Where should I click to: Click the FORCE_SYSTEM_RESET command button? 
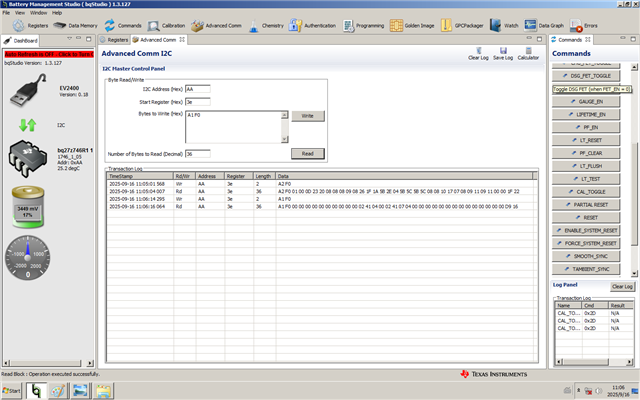pyautogui.click(x=586, y=243)
